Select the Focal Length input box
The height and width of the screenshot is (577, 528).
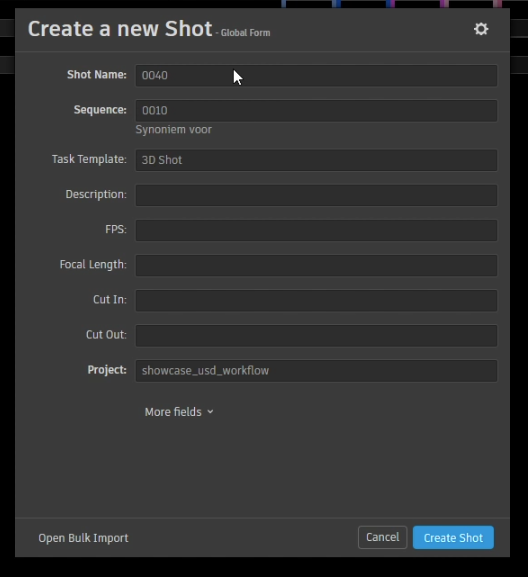pos(316,265)
